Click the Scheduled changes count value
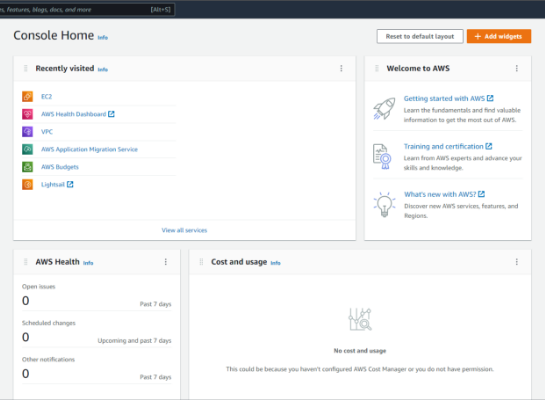This screenshot has height=400, width=545. point(25,337)
